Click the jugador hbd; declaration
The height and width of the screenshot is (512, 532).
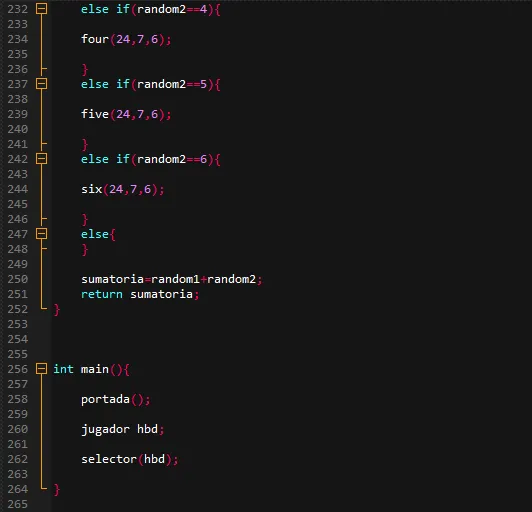(122, 429)
